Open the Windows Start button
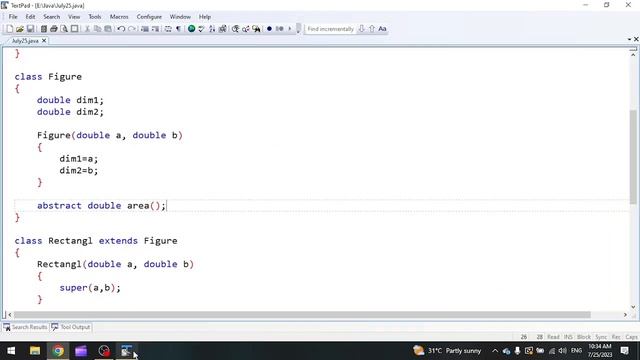Screen dimensions: 640x360 click(x=11, y=351)
